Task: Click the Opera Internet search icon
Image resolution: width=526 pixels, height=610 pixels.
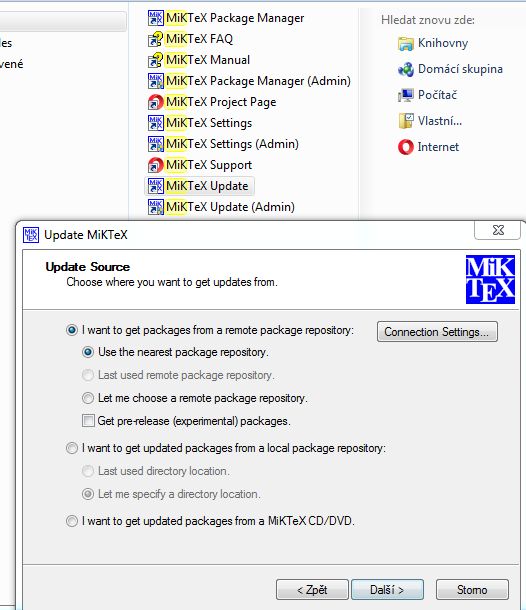Action: tap(405, 147)
